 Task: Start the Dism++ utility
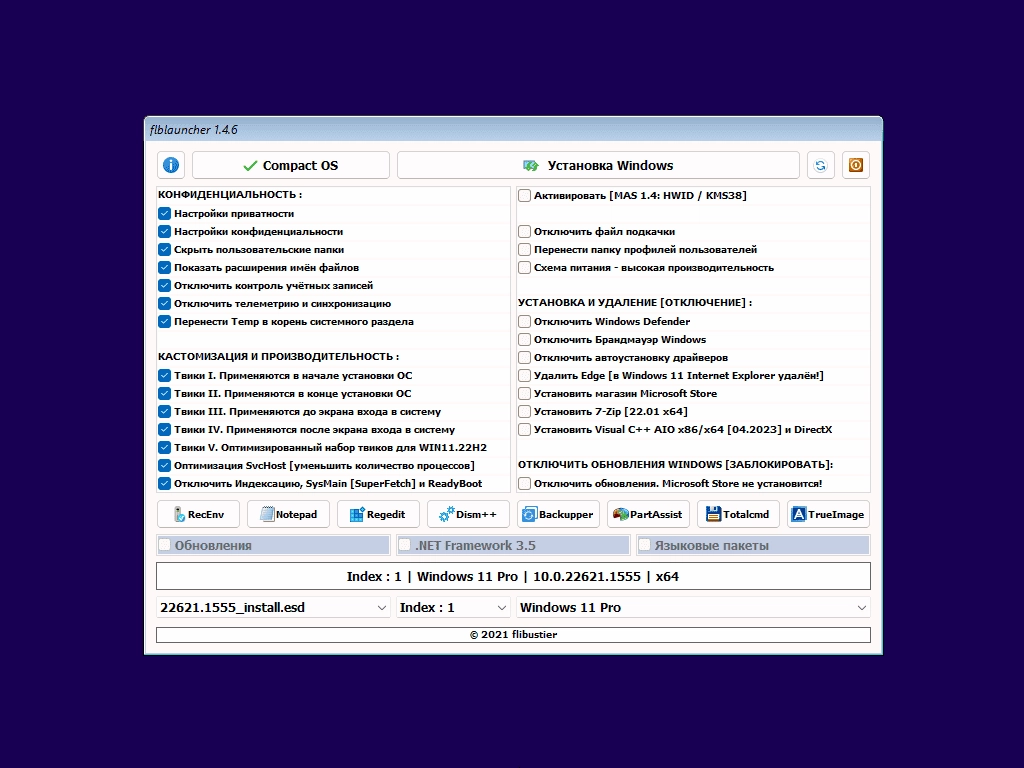tap(468, 515)
